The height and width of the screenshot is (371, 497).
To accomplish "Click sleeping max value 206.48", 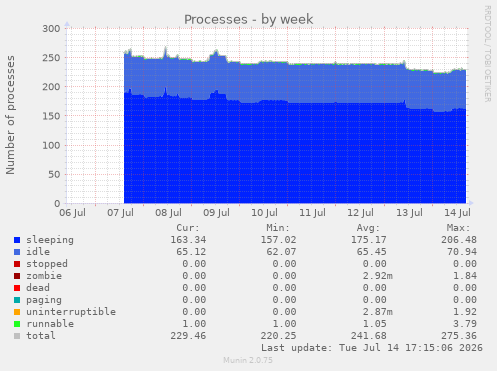I will click(459, 240).
